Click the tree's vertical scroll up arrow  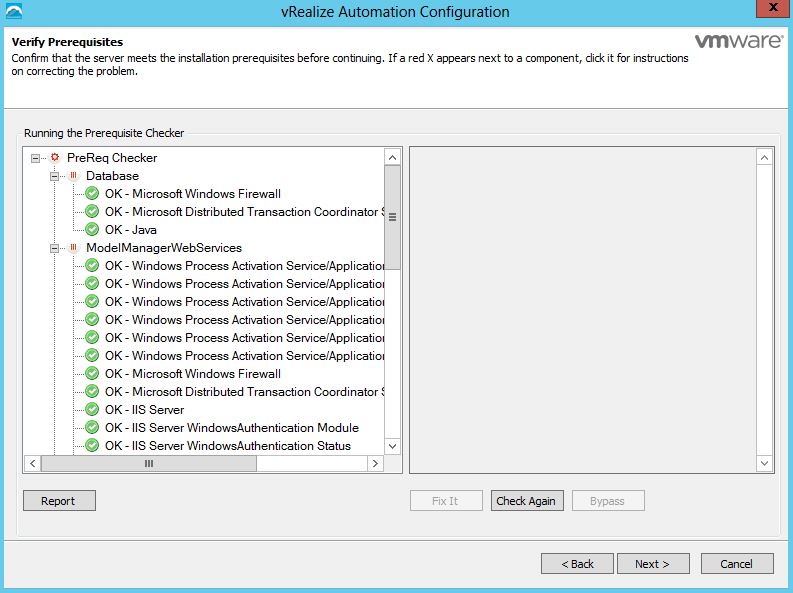coord(392,157)
